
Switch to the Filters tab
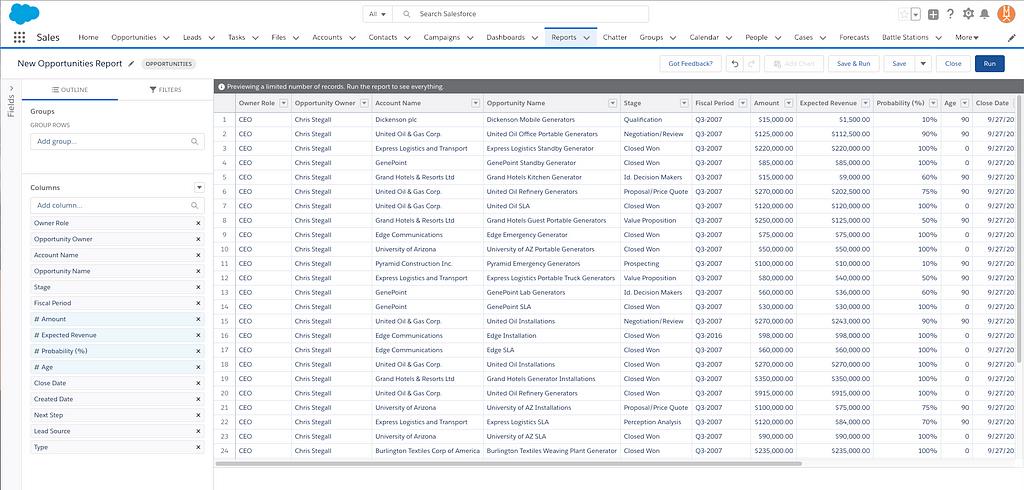(165, 90)
